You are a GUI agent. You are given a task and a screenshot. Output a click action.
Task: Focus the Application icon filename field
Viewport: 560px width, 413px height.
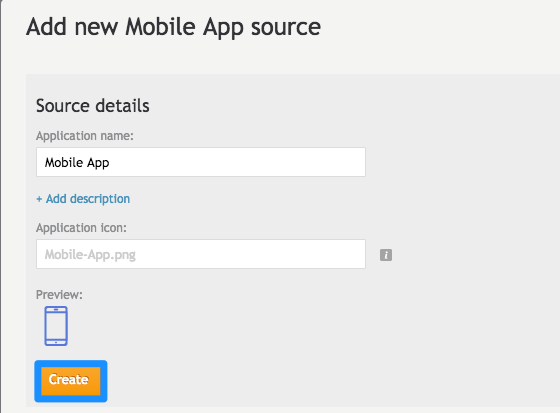point(201,254)
